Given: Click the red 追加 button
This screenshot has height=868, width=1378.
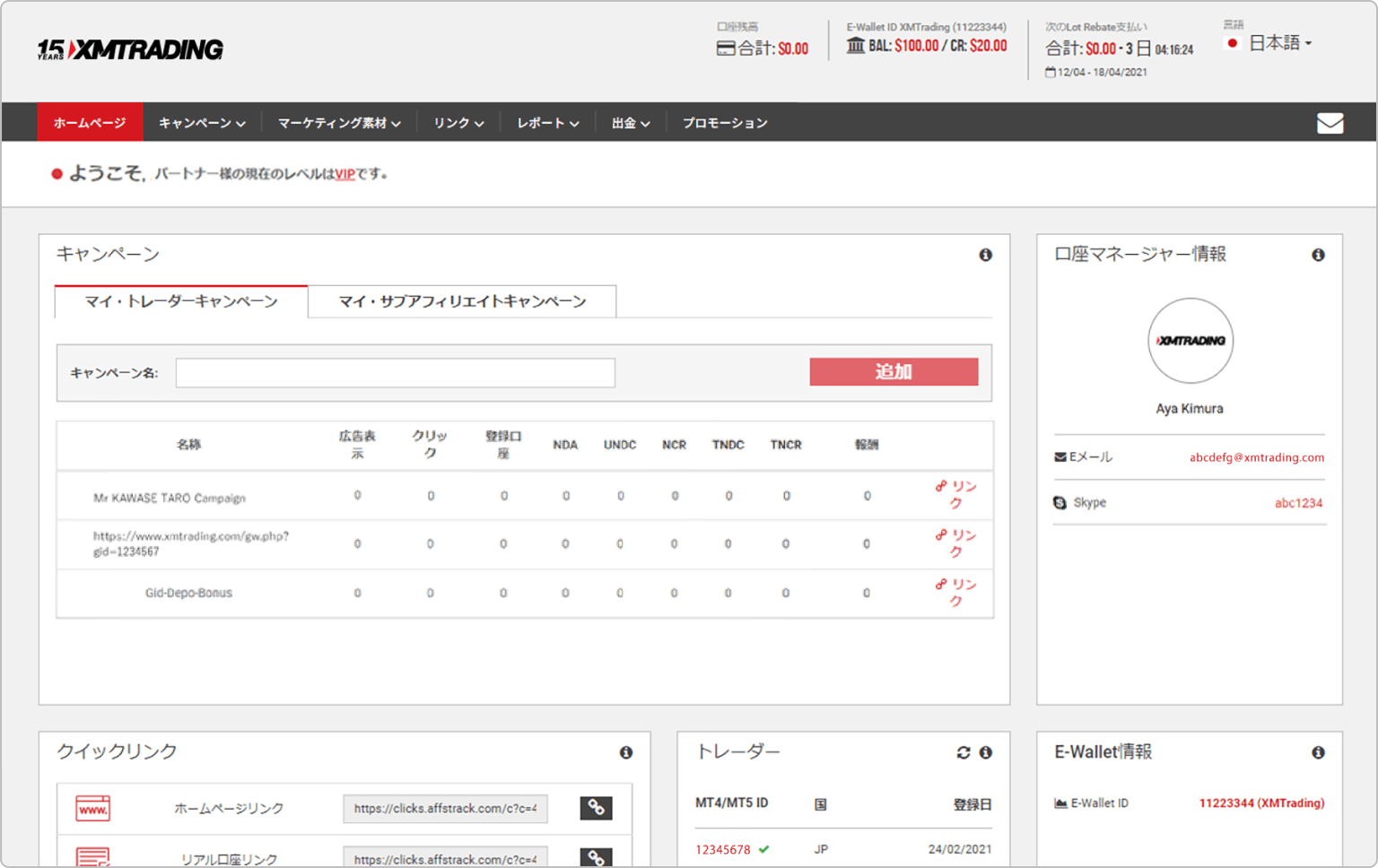Looking at the screenshot, I should [894, 372].
